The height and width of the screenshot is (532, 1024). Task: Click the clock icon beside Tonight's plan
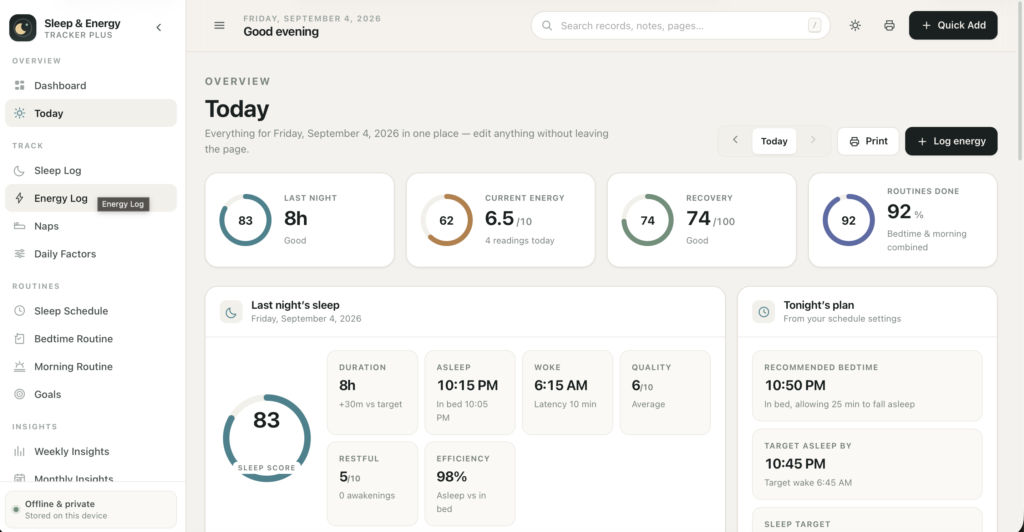tap(763, 312)
